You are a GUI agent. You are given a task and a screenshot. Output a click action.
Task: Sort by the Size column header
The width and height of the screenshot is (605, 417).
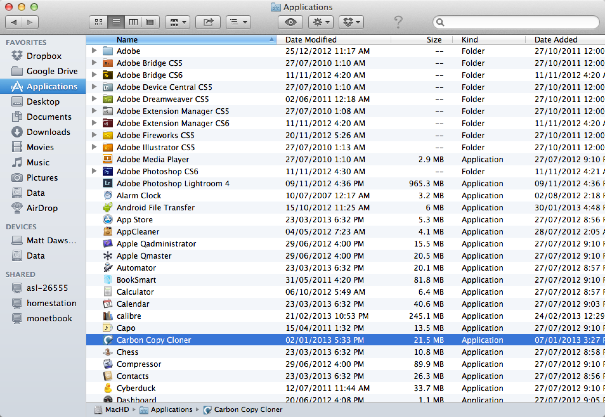(x=421, y=40)
